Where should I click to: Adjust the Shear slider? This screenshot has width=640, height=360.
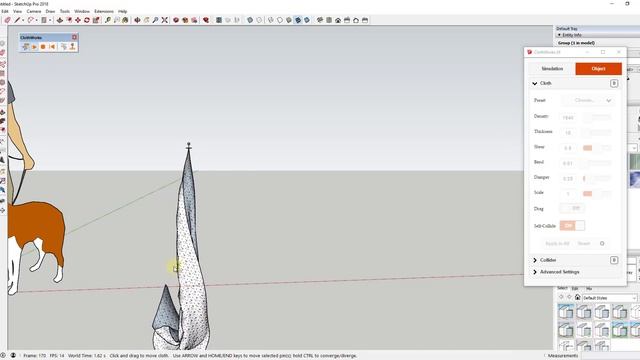[x=597, y=148]
